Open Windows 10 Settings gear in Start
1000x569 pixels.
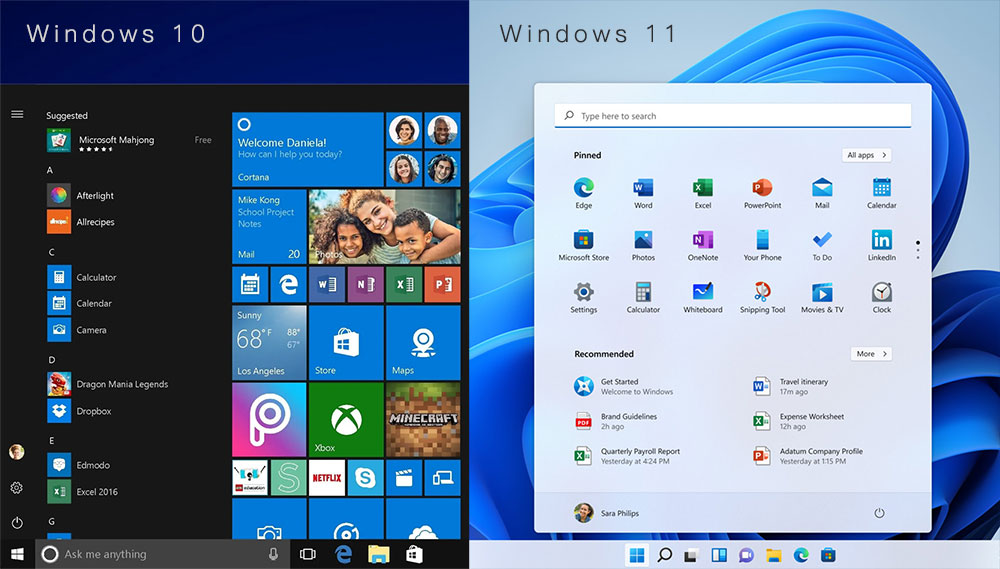(17, 488)
